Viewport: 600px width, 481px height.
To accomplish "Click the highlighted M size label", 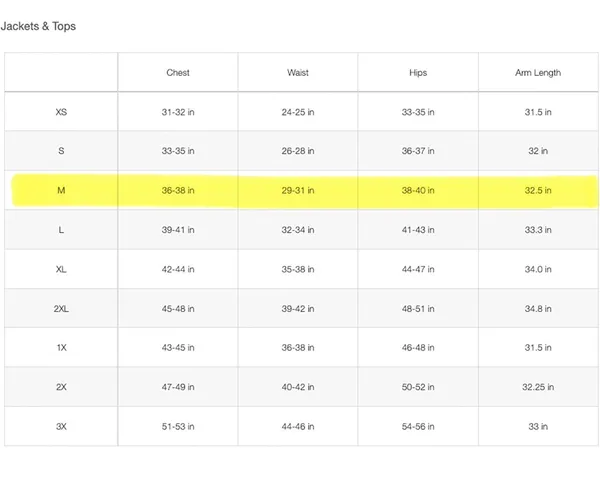I will (x=61, y=191).
